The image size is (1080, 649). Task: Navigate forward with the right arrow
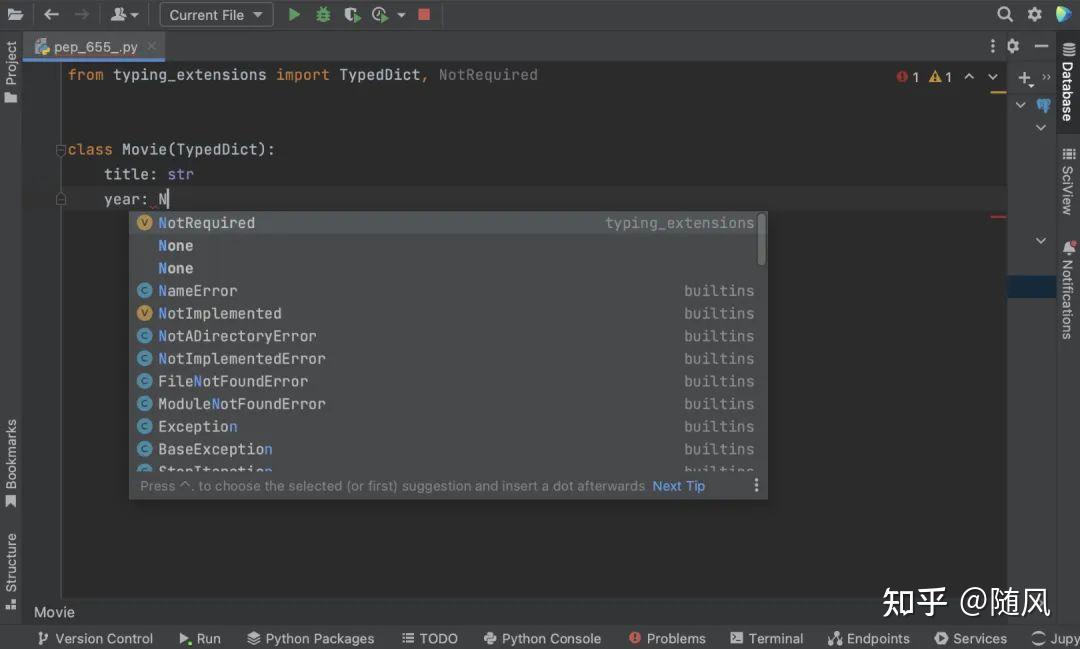81,14
